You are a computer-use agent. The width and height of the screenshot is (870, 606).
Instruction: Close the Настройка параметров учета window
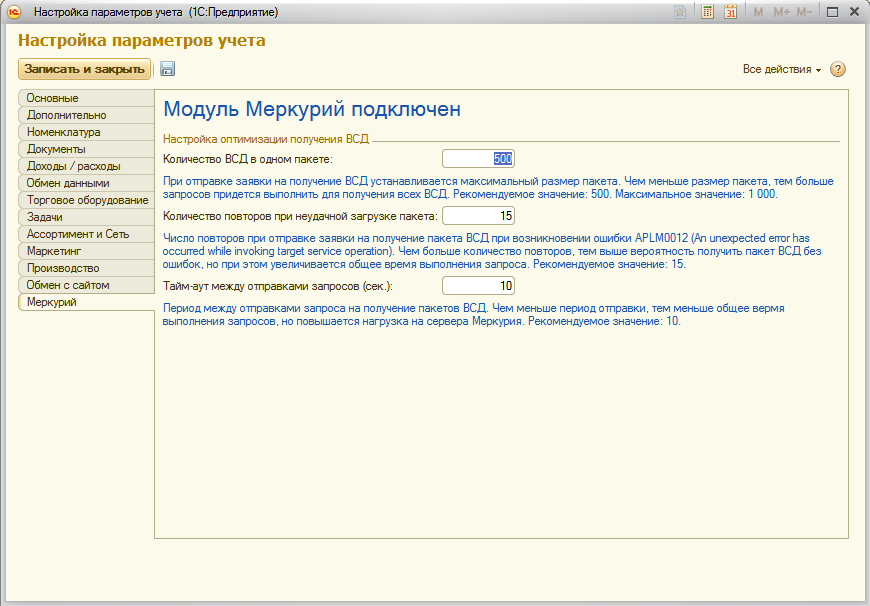[x=854, y=12]
